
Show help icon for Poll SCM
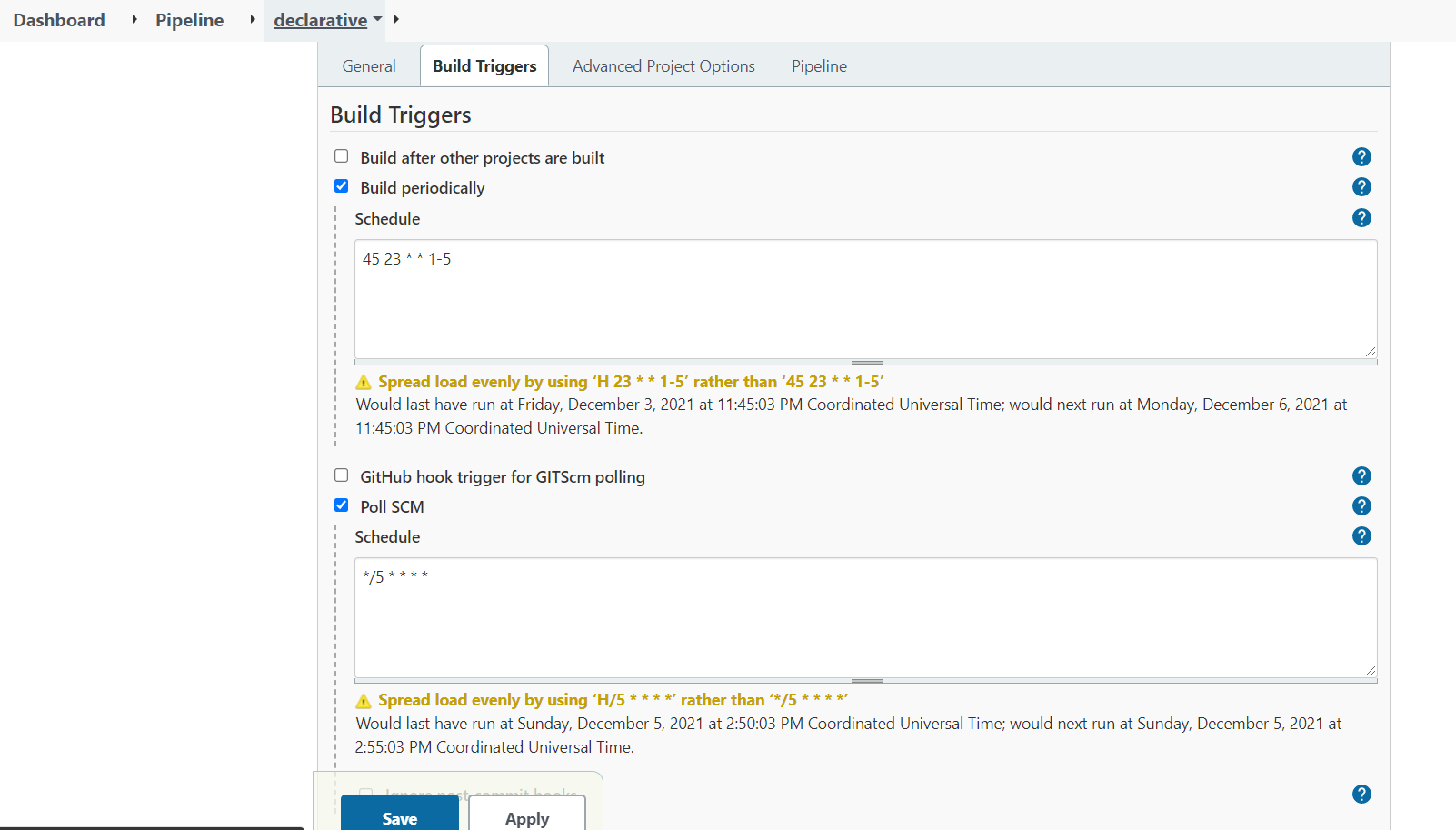[x=1361, y=506]
